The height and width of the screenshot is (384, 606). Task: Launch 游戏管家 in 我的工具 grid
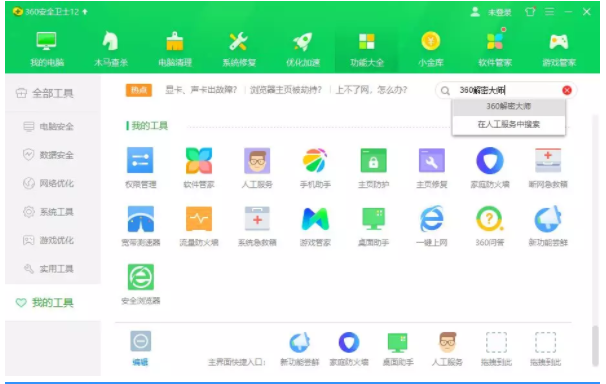pos(315,226)
